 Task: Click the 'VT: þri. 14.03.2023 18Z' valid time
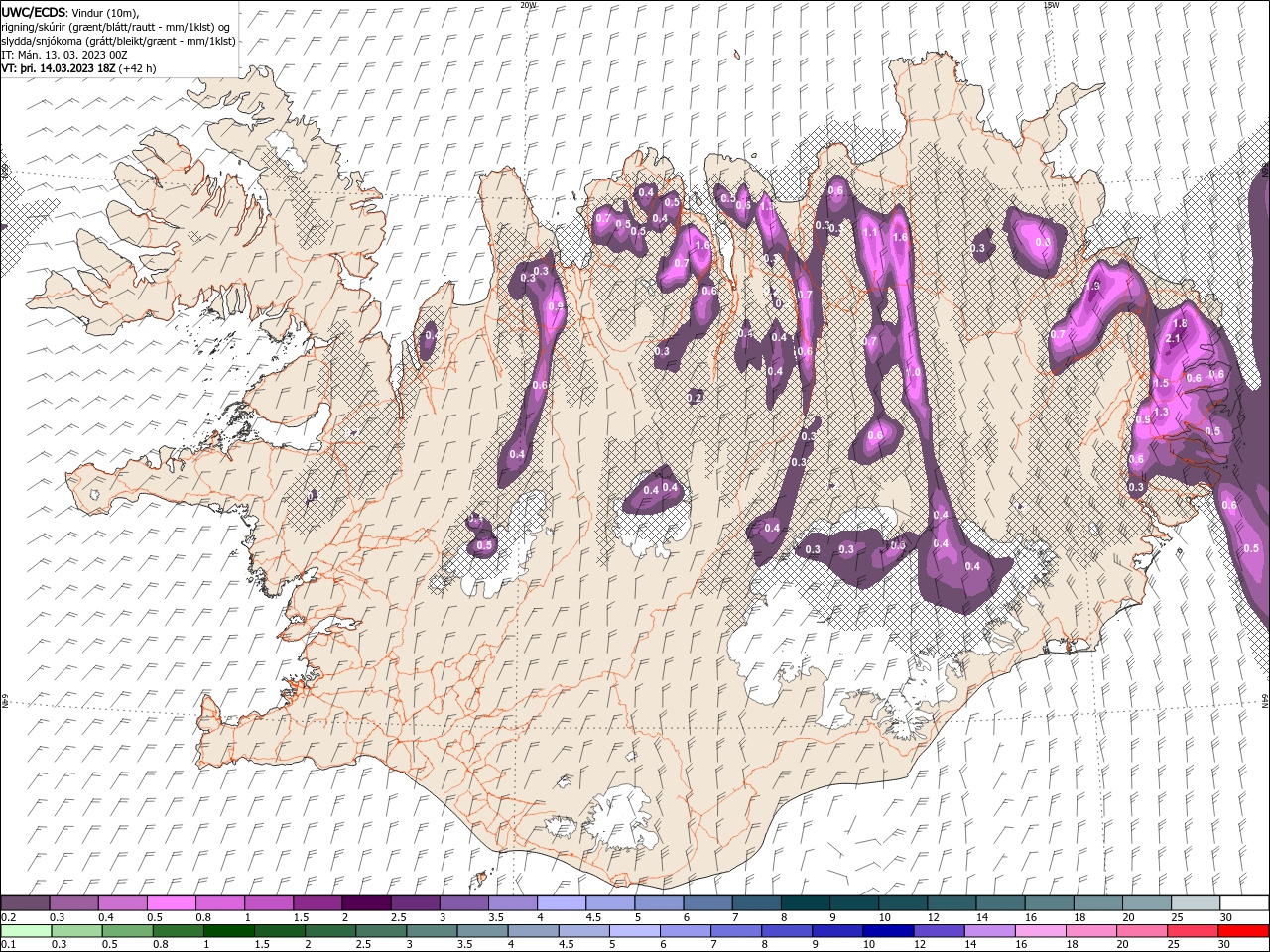60,68
